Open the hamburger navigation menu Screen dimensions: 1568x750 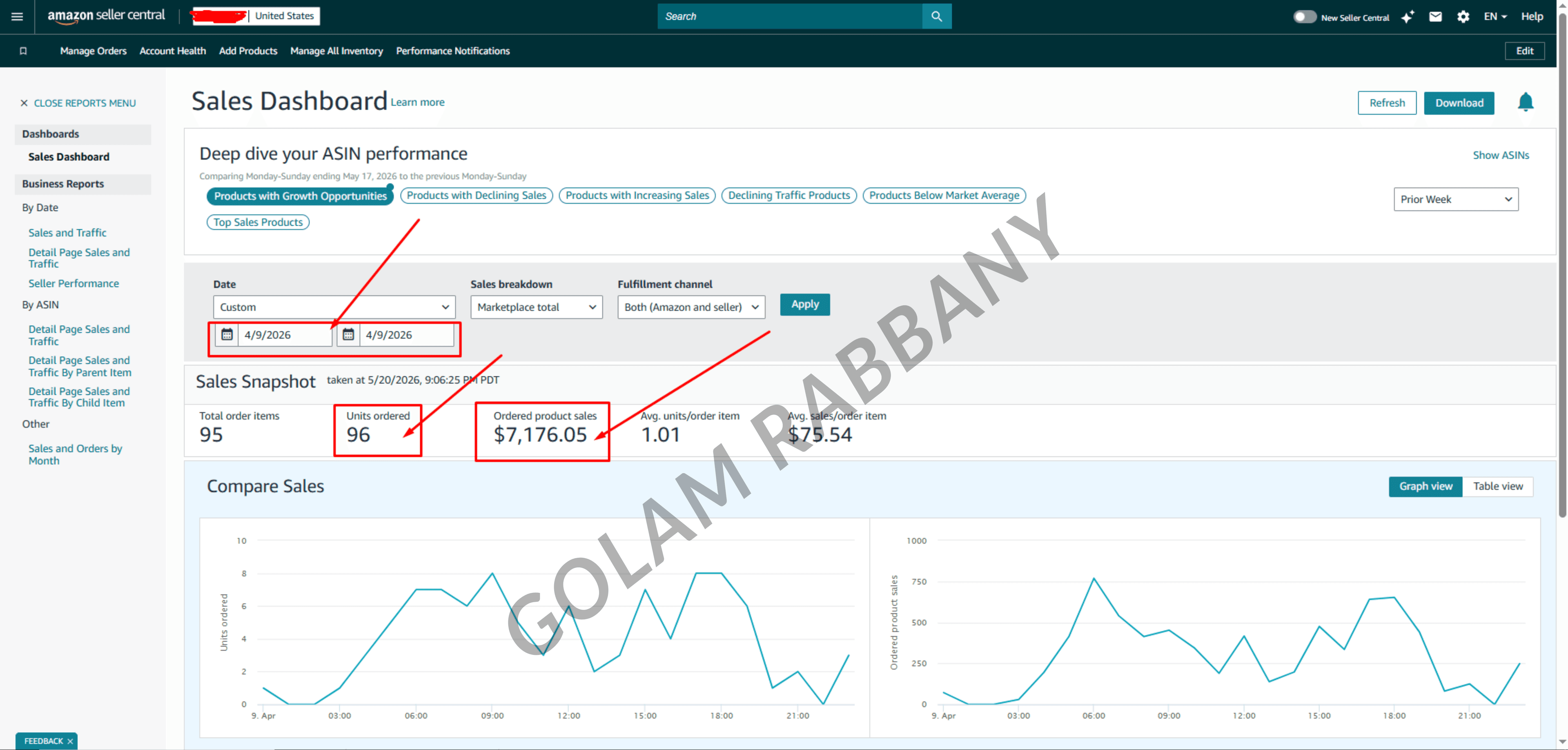pos(17,16)
